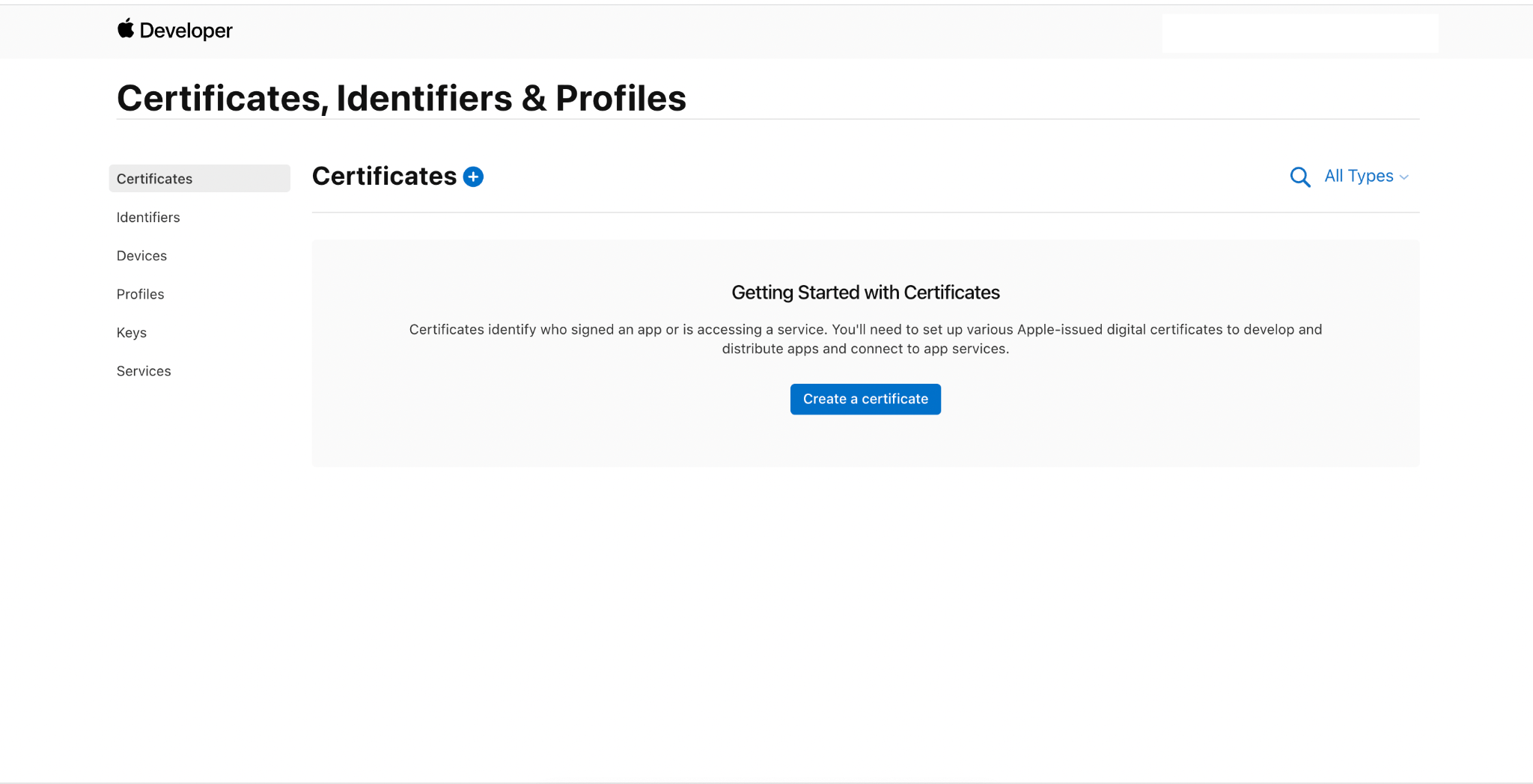Select Certificates in the sidebar
Viewport: 1533px width, 784px height.
(x=154, y=179)
